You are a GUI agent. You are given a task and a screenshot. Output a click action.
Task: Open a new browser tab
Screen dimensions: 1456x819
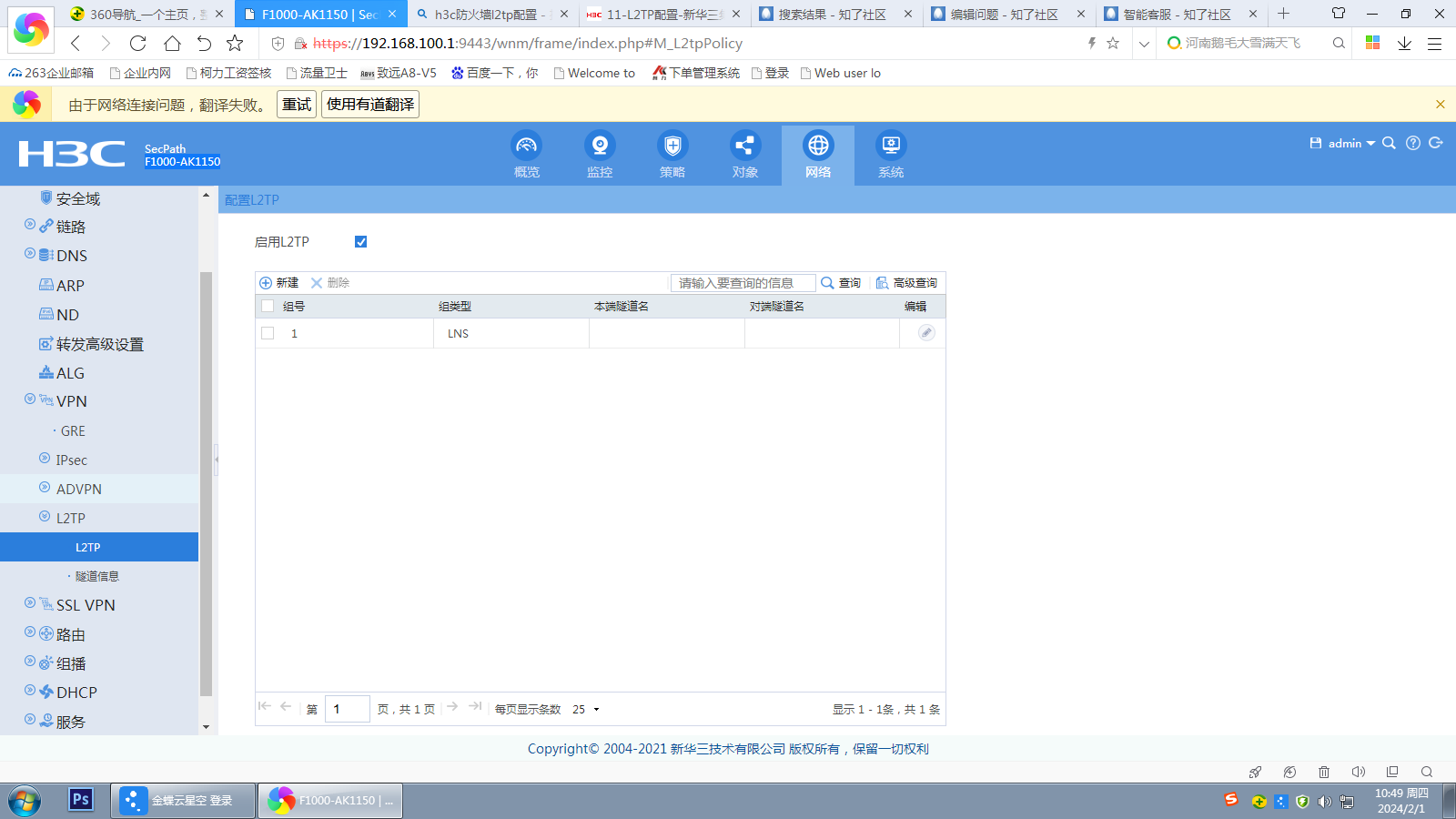[x=1283, y=14]
